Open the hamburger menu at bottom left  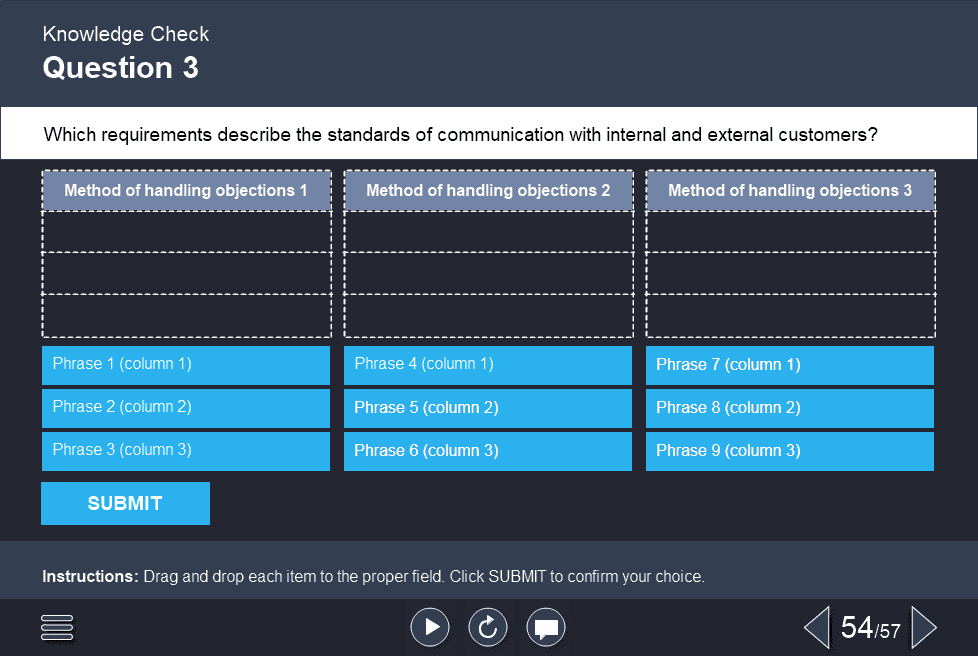[x=57, y=627]
